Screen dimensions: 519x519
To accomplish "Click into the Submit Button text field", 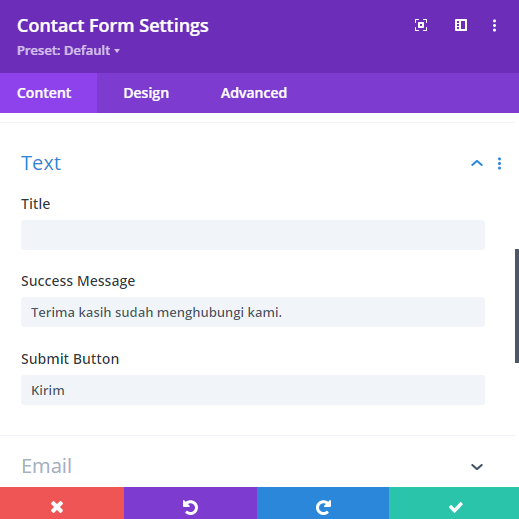I will (253, 390).
